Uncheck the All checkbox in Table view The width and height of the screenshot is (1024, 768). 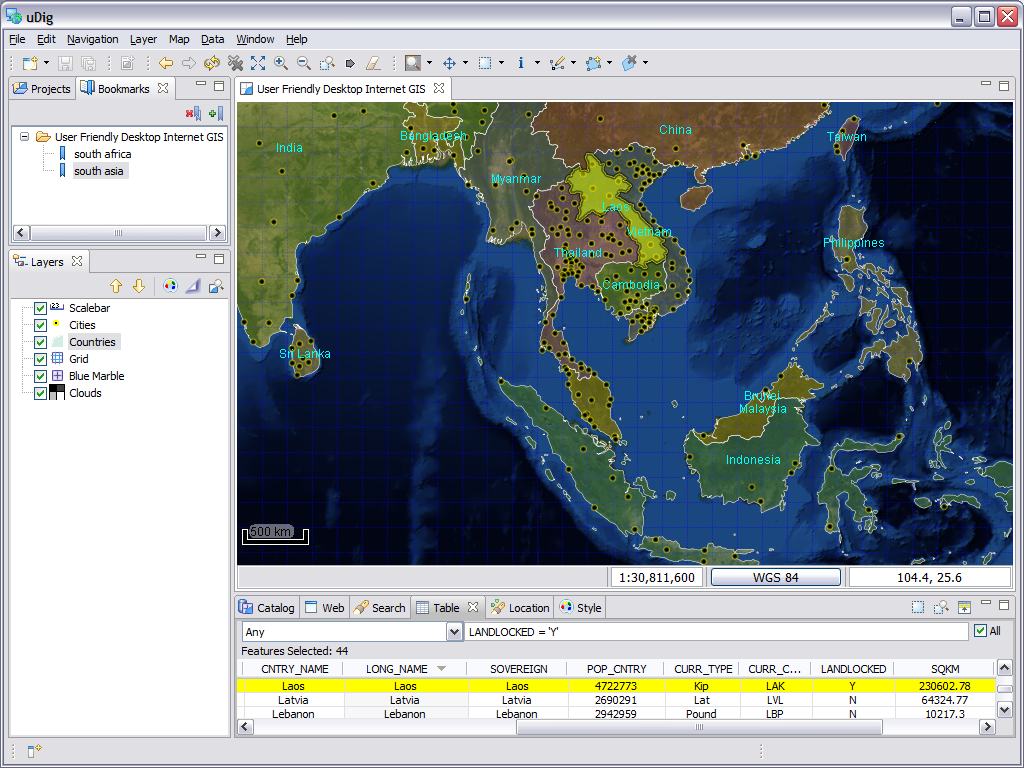(979, 631)
